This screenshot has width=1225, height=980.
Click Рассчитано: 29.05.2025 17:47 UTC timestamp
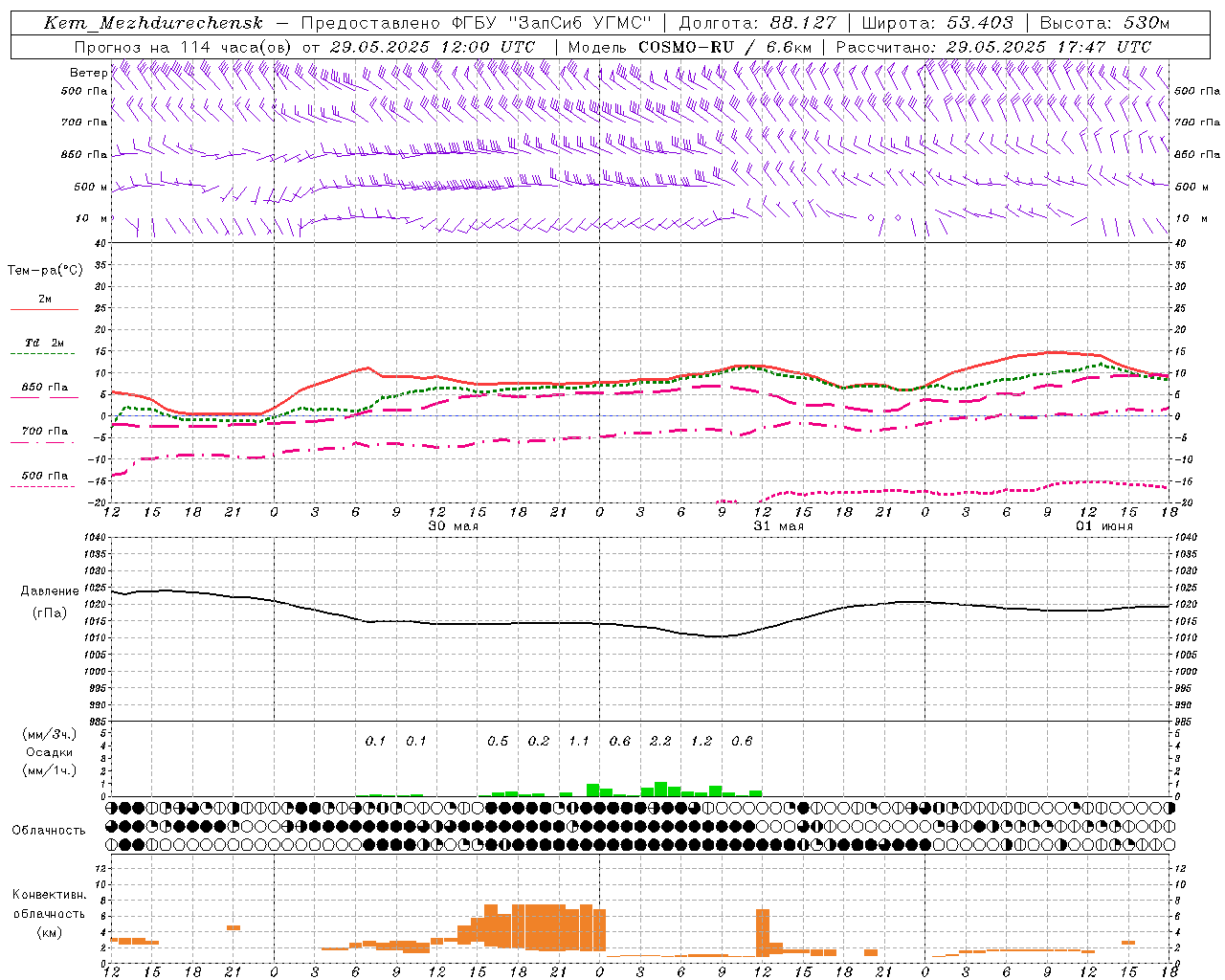(994, 47)
